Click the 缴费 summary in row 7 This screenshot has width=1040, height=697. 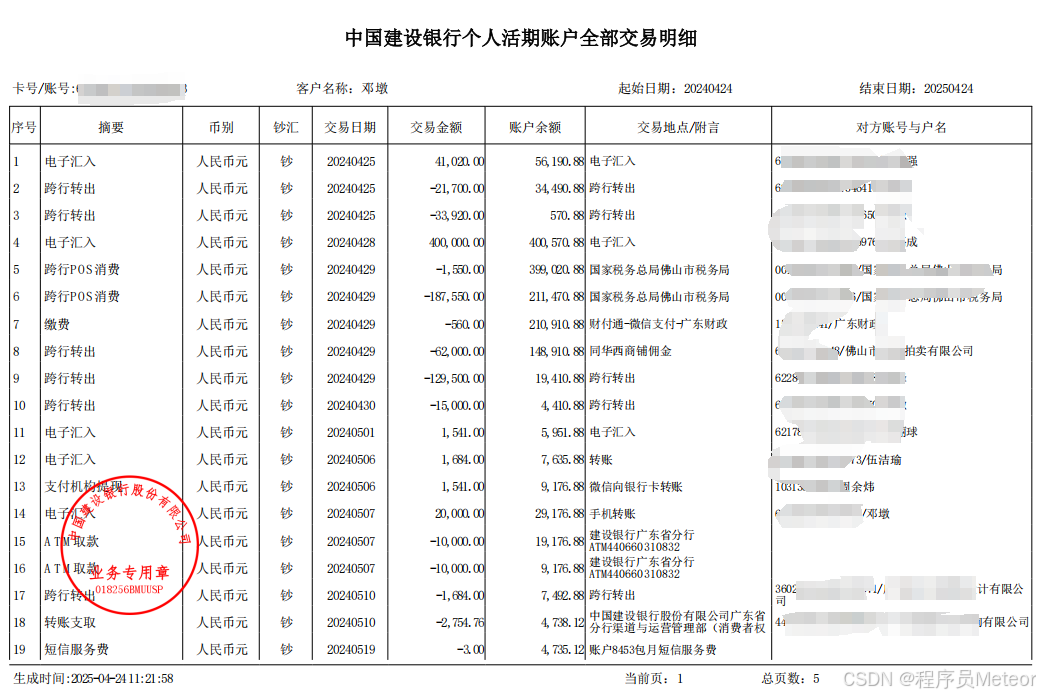57,324
